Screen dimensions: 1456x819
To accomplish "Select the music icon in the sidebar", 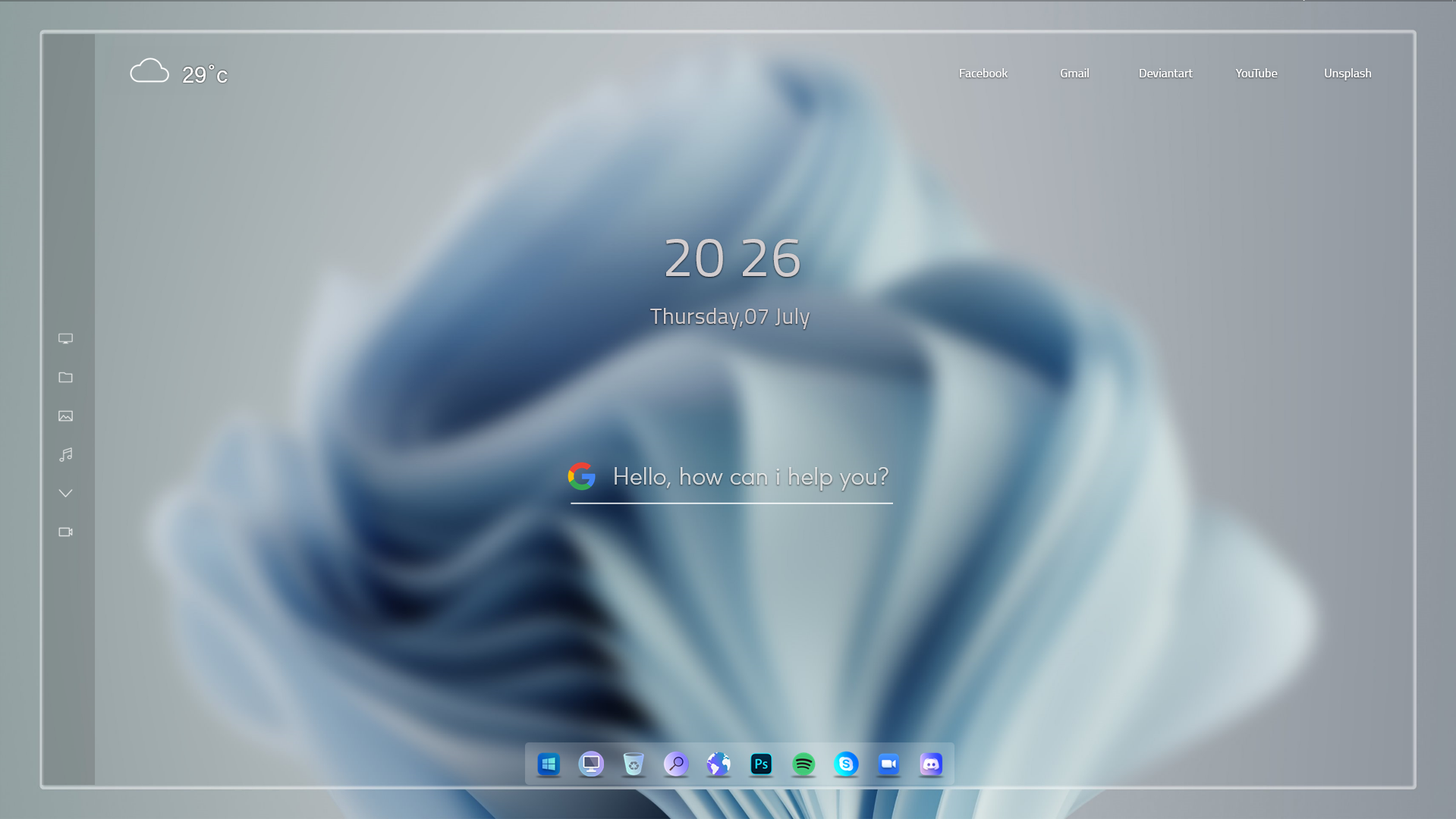I will tap(66, 454).
